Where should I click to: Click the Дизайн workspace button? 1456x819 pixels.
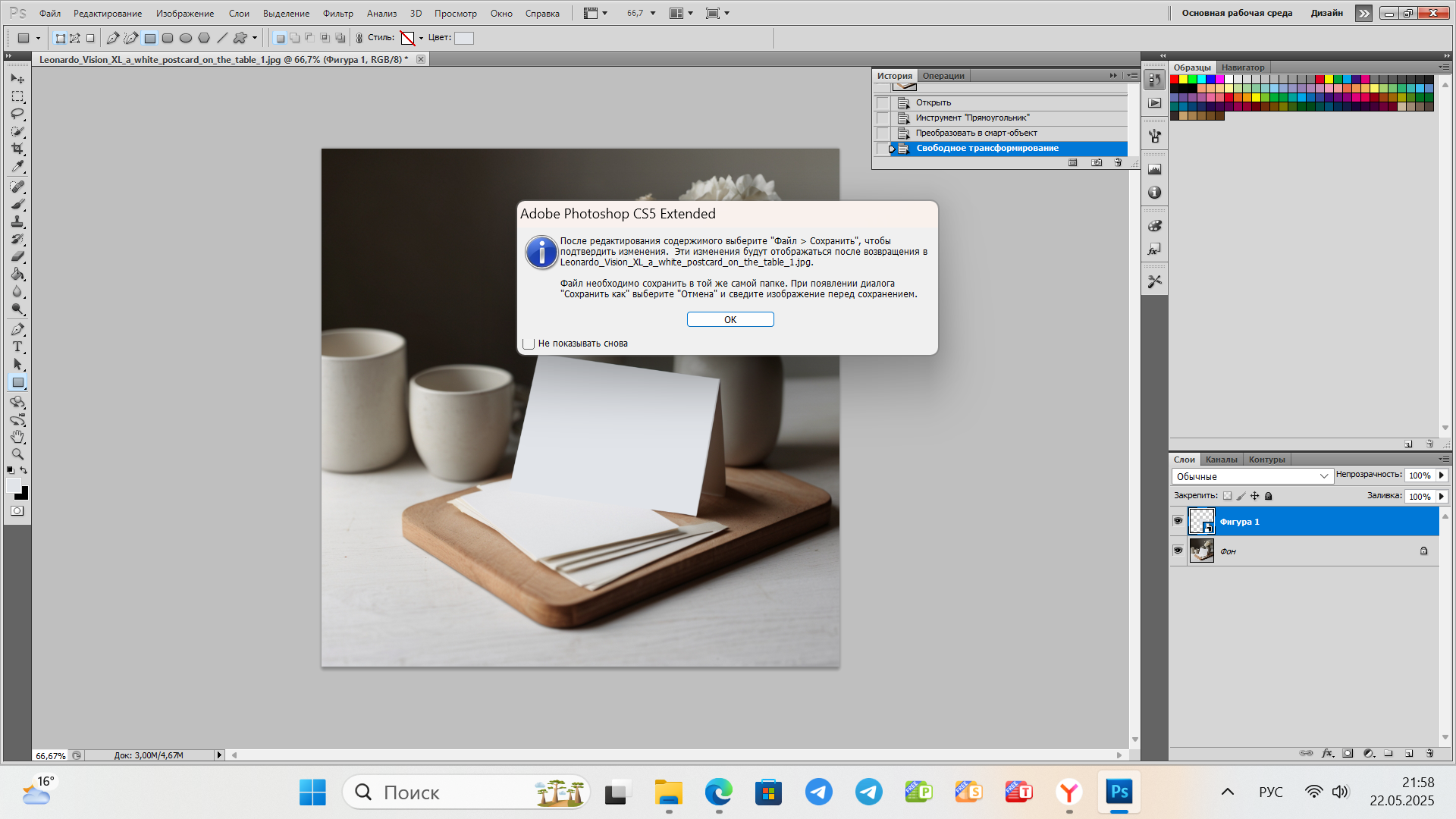pos(1326,13)
